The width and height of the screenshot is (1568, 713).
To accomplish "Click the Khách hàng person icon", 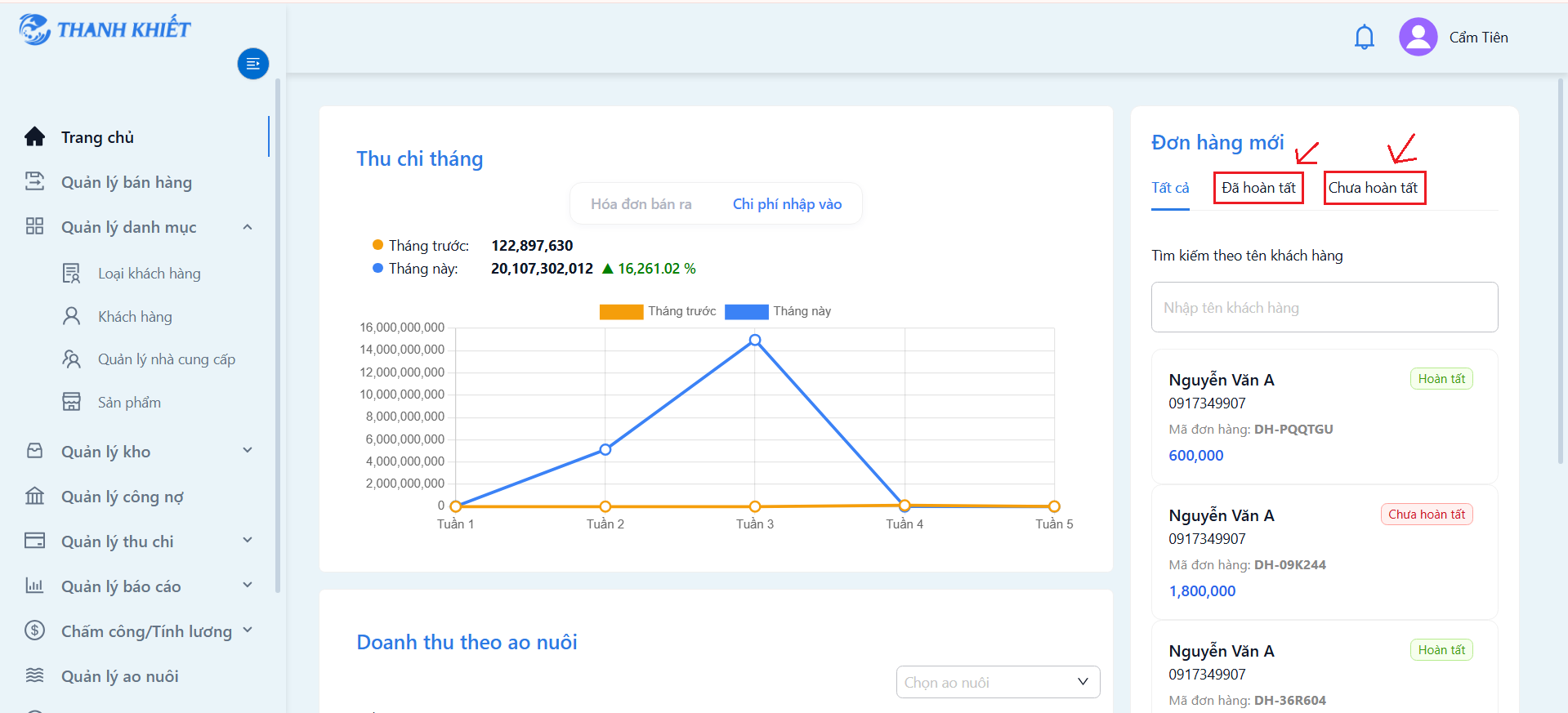I will (x=72, y=316).
